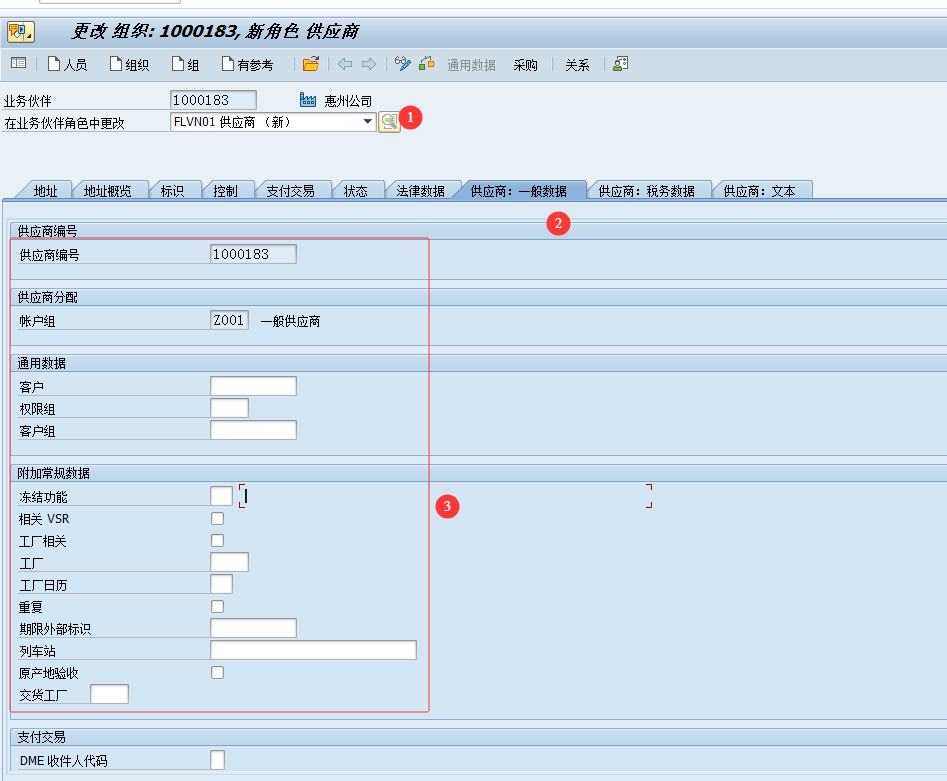Screen dimensions: 947x781
Task: Click the locator panel toggle icon
Action: (18, 64)
